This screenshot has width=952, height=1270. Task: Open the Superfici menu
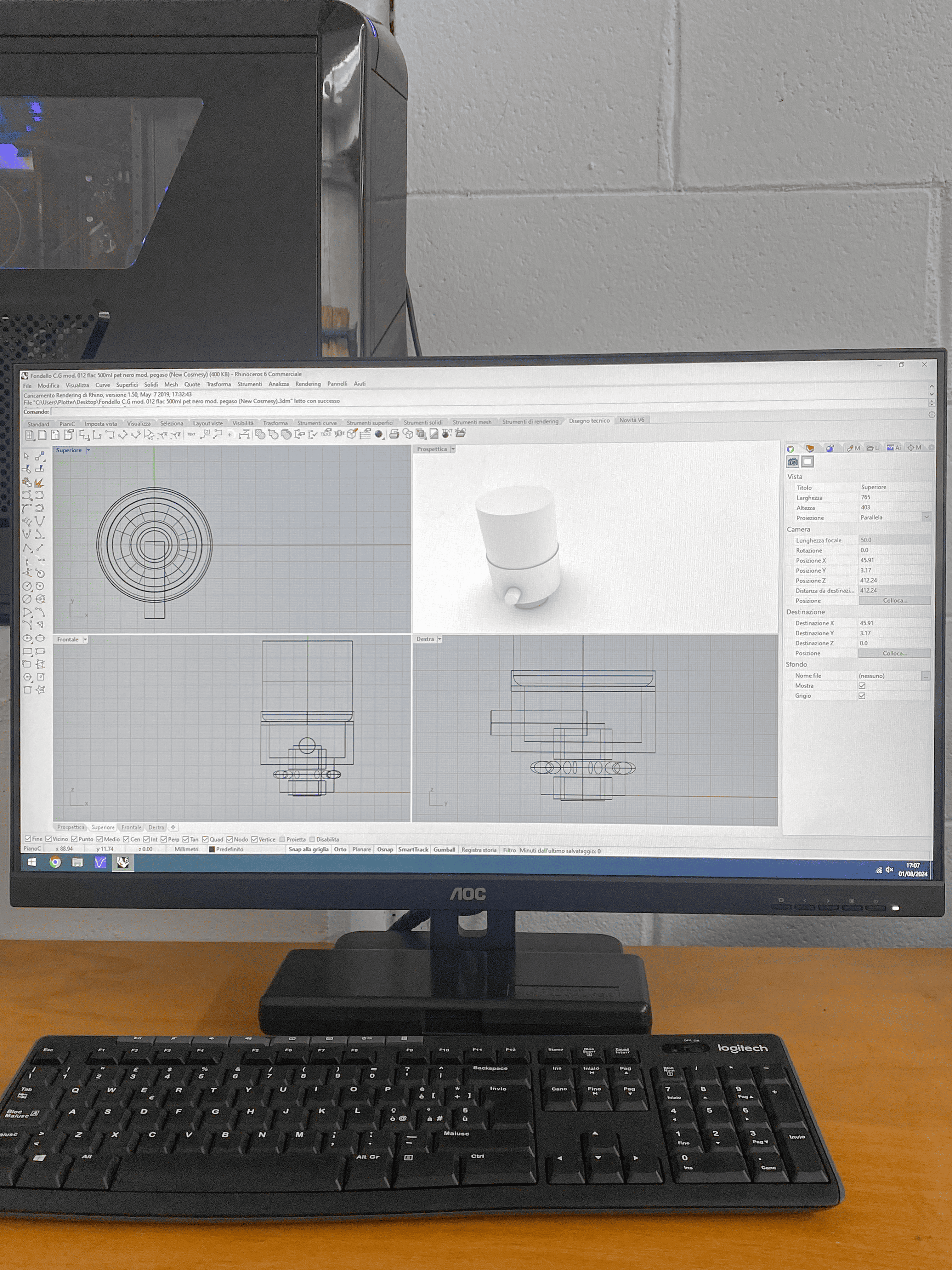[x=127, y=385]
